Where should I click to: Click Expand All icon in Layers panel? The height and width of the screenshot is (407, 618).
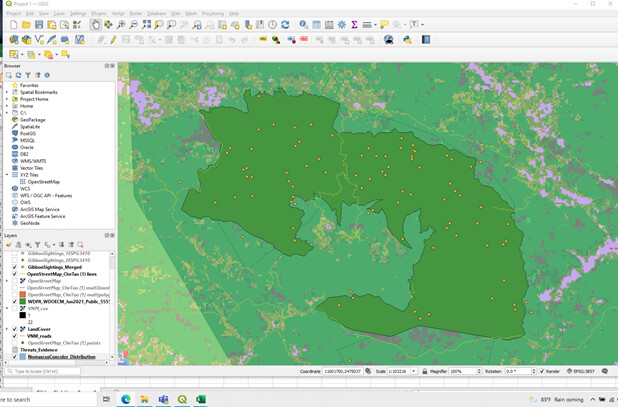[61, 245]
